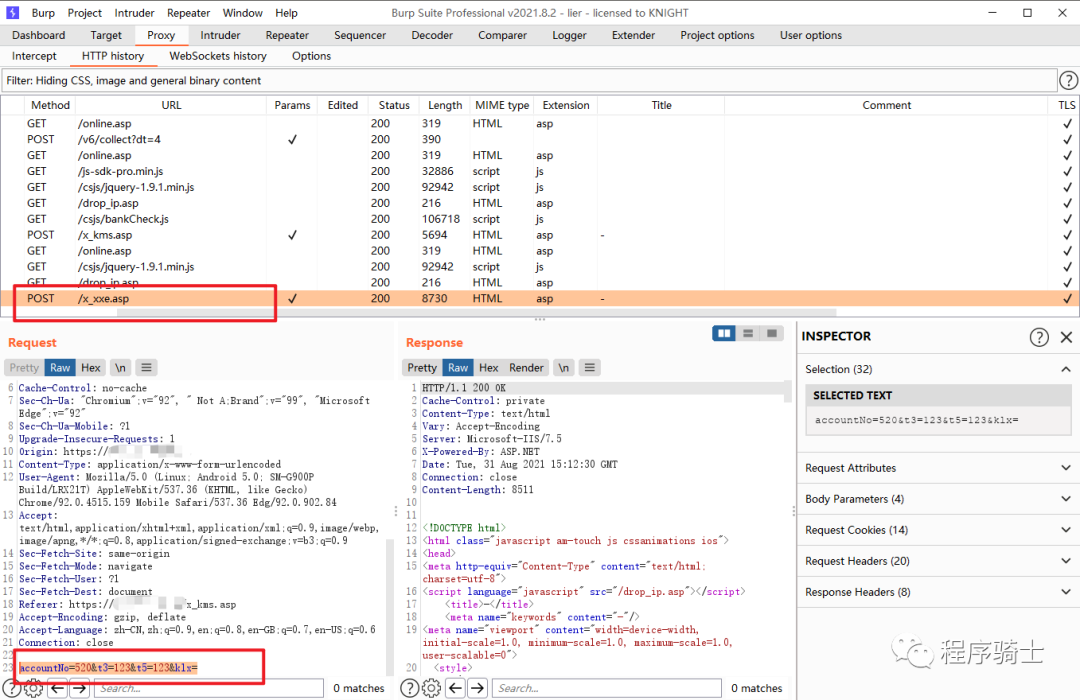1080x700 pixels.
Task: Click the Inspector help icon
Action: pyautogui.click(x=1039, y=337)
